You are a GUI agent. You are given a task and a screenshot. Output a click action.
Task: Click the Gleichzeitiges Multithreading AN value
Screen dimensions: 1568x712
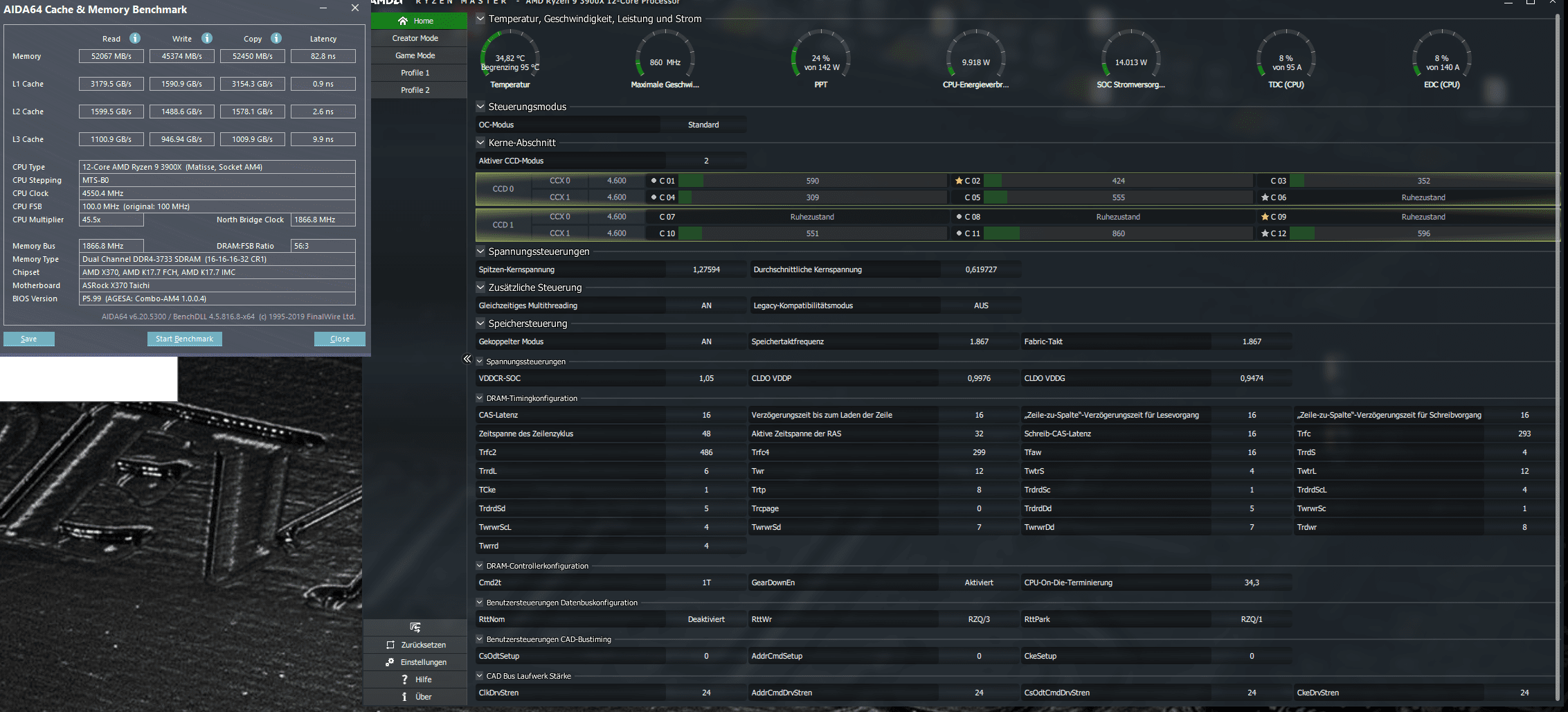[x=706, y=305]
